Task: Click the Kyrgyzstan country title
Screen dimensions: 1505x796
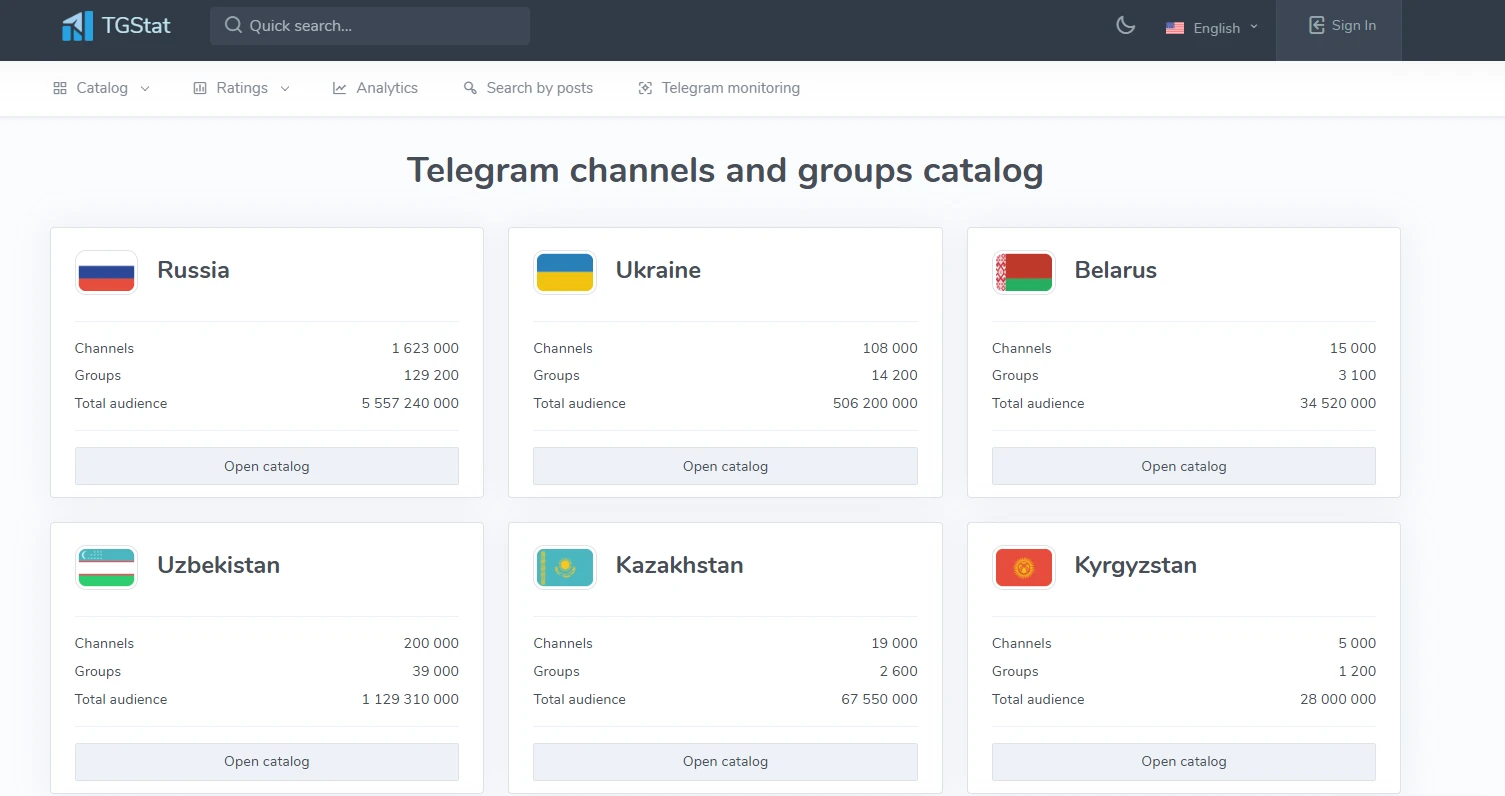Action: 1136,565
